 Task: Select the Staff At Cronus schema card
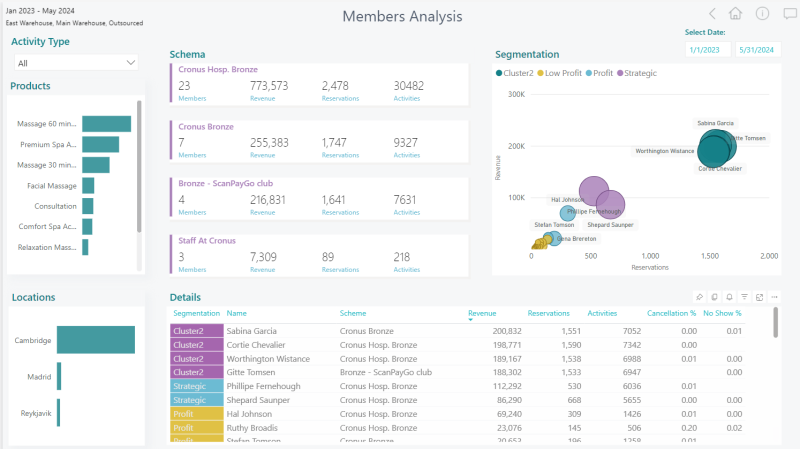319,256
